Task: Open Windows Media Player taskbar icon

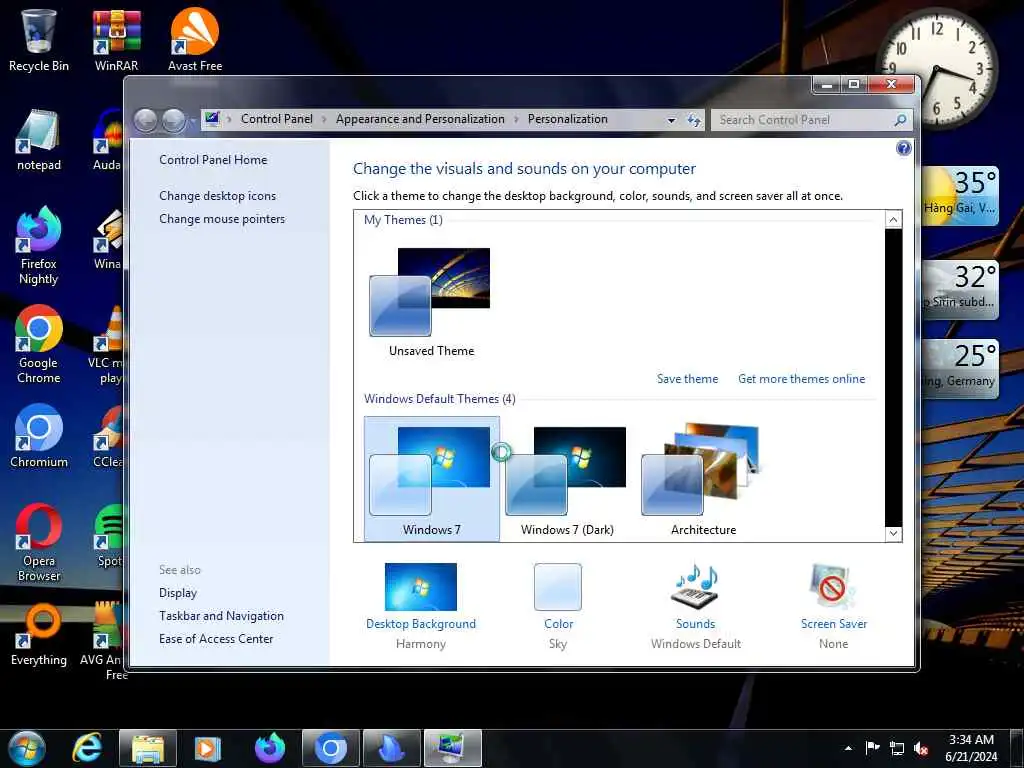Action: 208,749
